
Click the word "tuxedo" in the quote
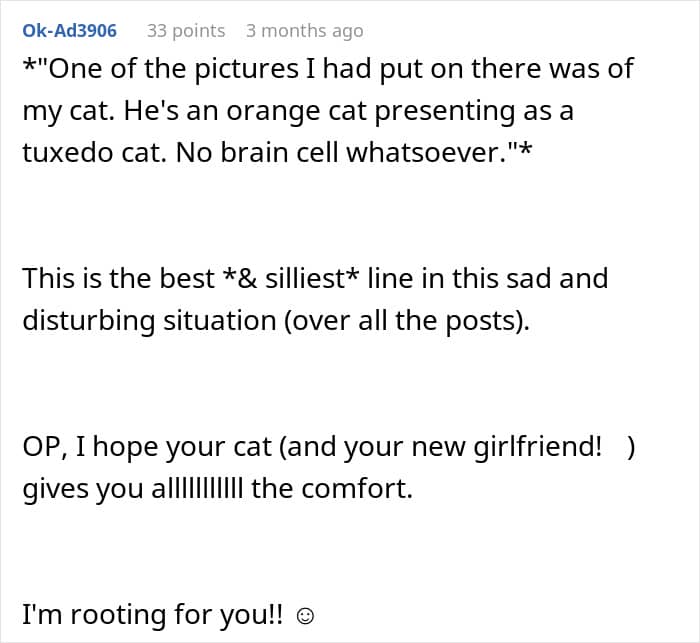pos(65,153)
